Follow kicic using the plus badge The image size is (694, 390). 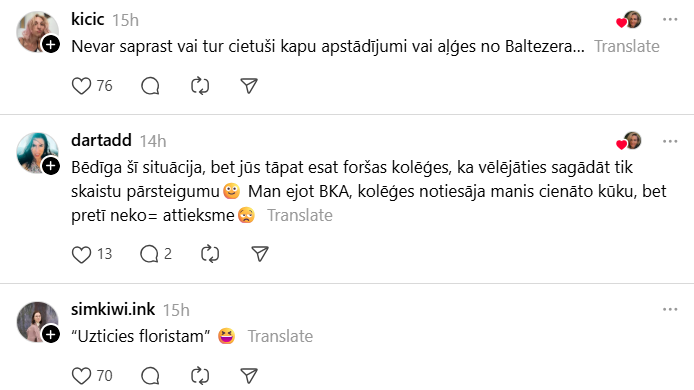(51, 44)
